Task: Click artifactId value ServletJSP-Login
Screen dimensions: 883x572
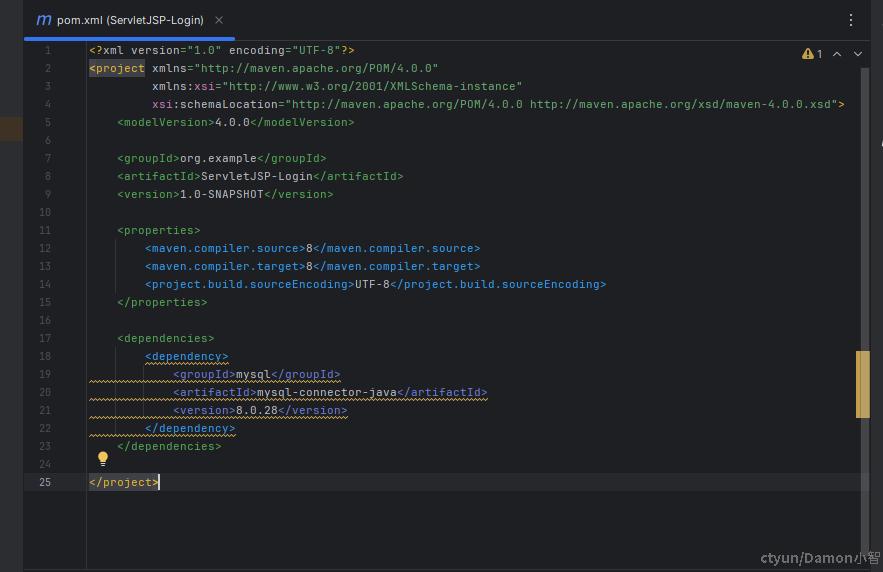Action: coord(257,176)
